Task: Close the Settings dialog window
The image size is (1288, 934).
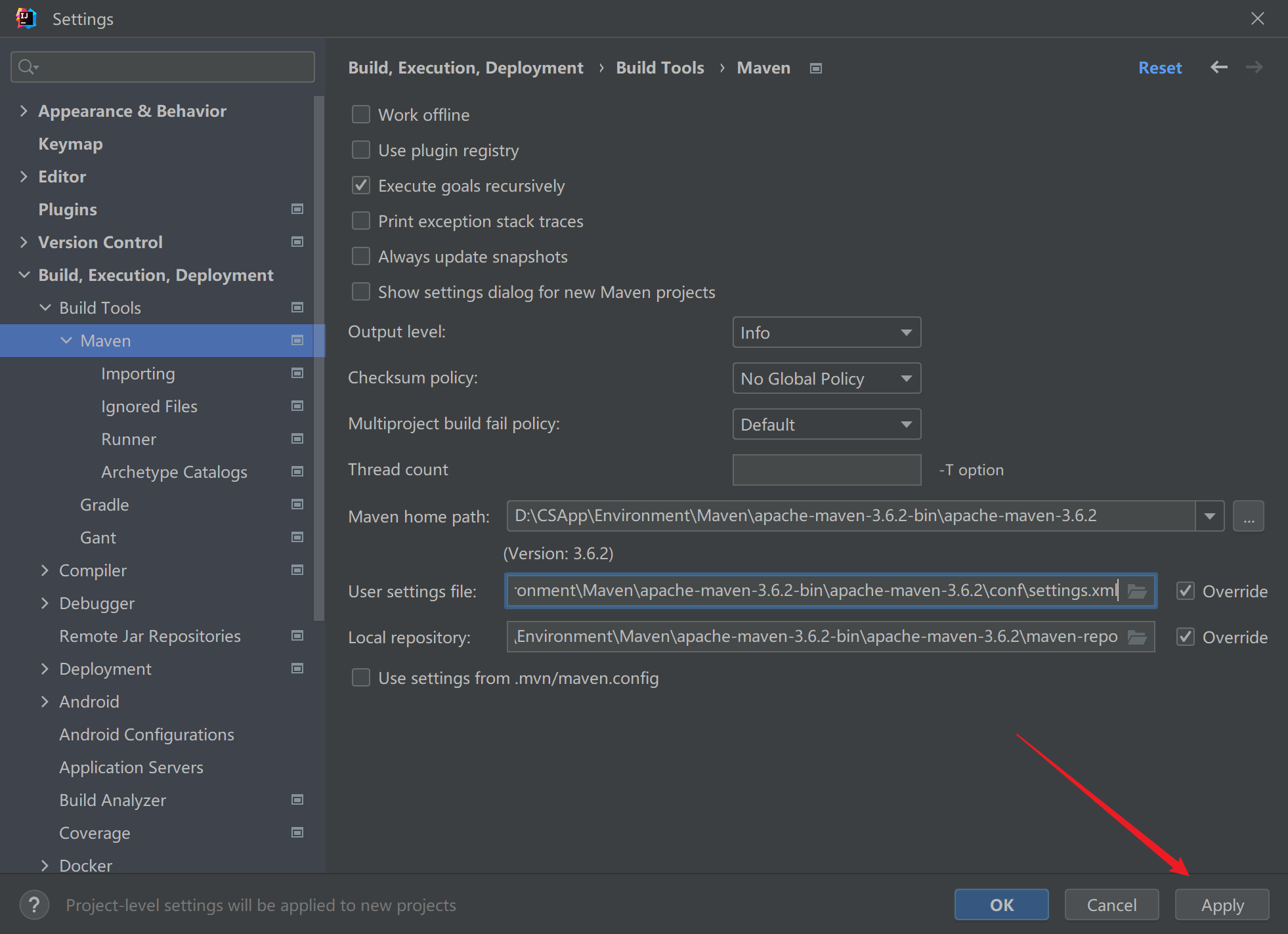Action: click(1257, 18)
